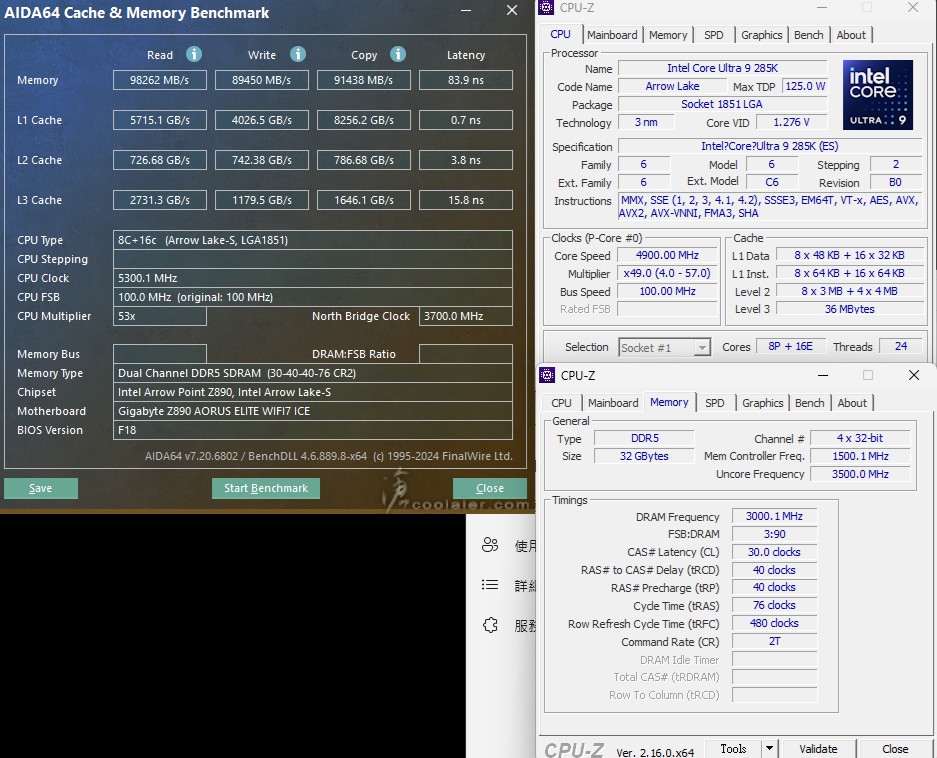937x758 pixels.
Task: Open the Mainboard tab in the top CPU-Z window
Action: coord(612,35)
